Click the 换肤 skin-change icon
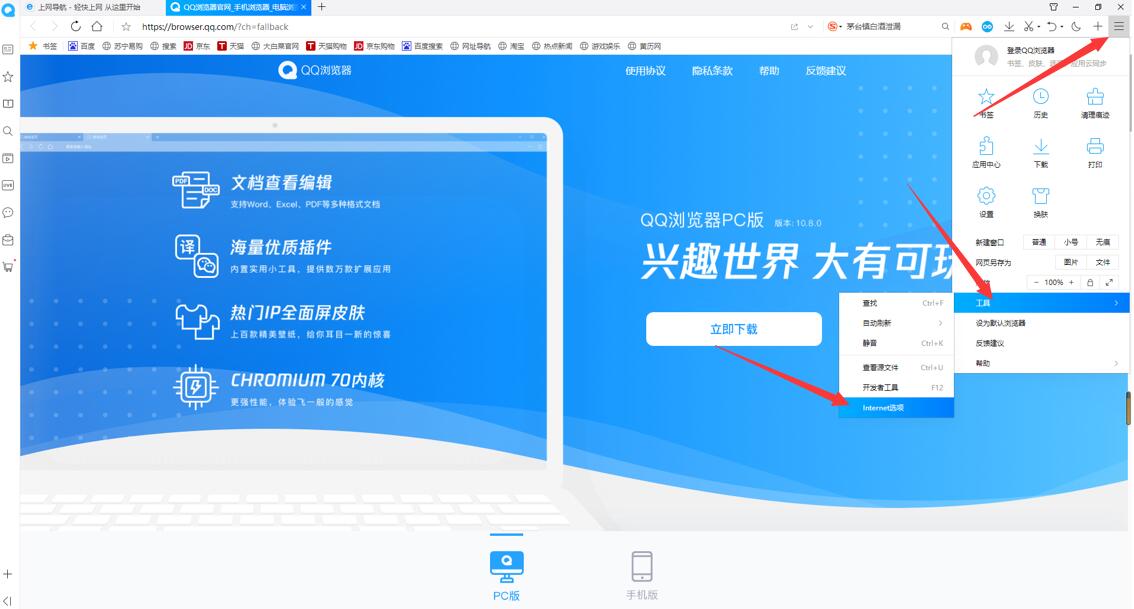 pyautogui.click(x=1040, y=198)
